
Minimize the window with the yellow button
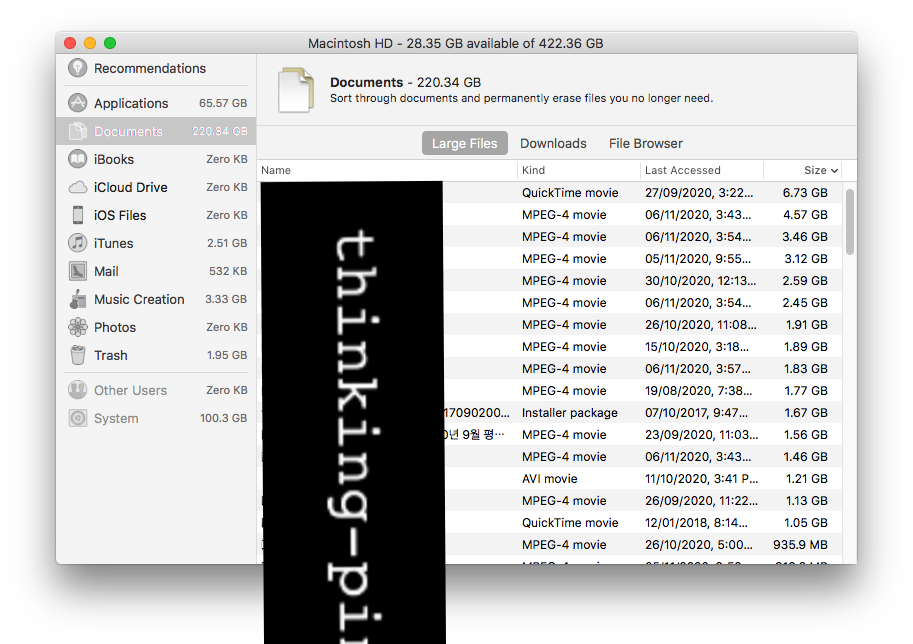[90, 43]
